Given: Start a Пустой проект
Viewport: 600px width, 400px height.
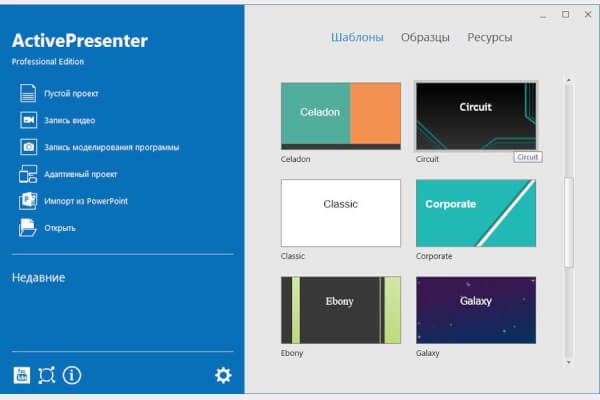Looking at the screenshot, I should [71, 94].
